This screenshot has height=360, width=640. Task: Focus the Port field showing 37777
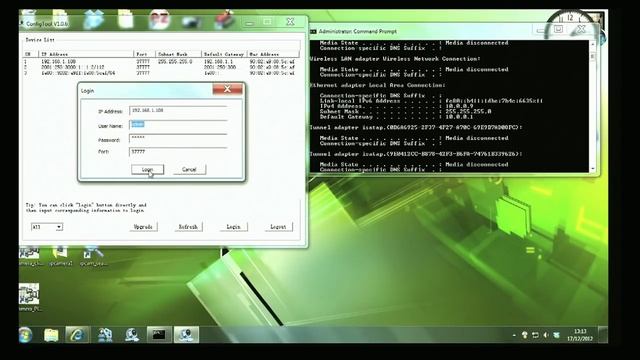(x=178, y=152)
